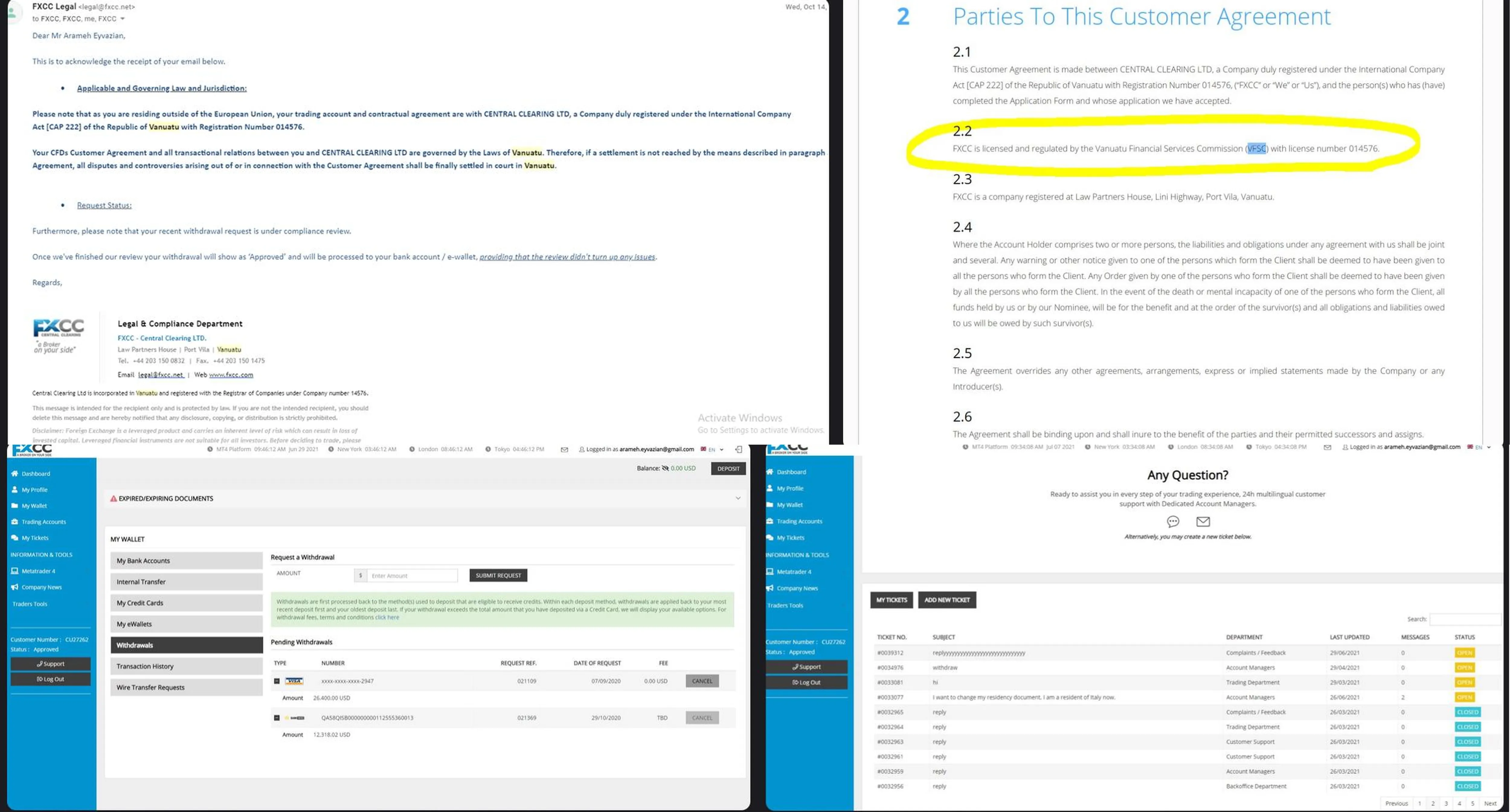Image resolution: width=1510 pixels, height=812 pixels.
Task: Click Next in the tickets pagination
Action: pos(1490,803)
